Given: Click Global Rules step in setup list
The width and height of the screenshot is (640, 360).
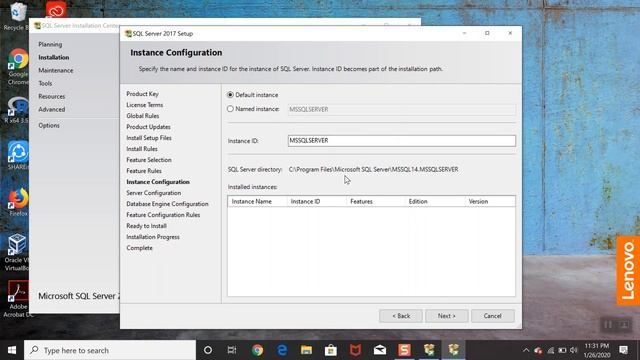Looking at the screenshot, I should [x=142, y=116].
